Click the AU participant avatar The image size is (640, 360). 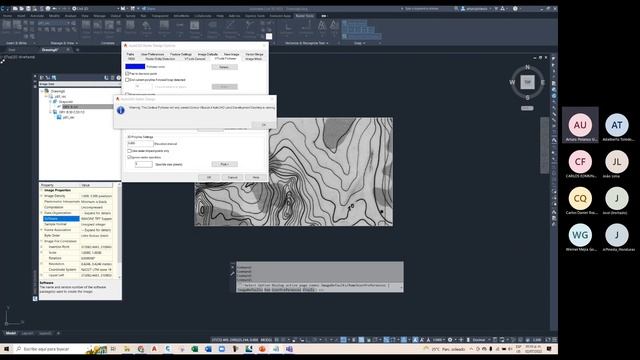click(580, 125)
